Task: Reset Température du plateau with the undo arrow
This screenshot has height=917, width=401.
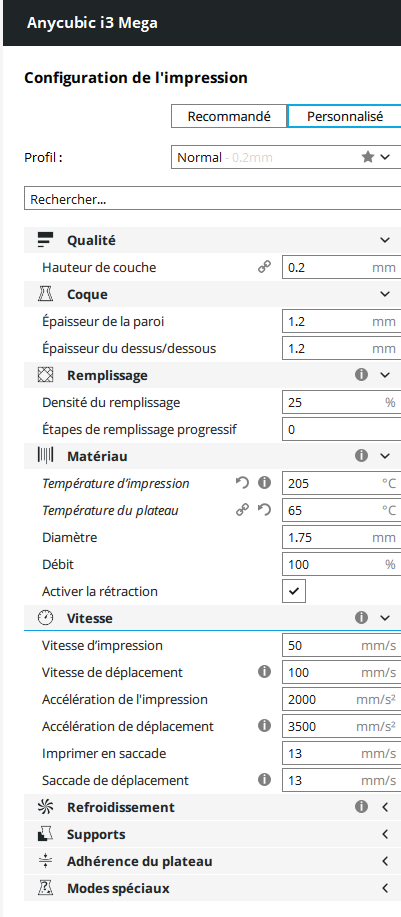Action: [265, 511]
